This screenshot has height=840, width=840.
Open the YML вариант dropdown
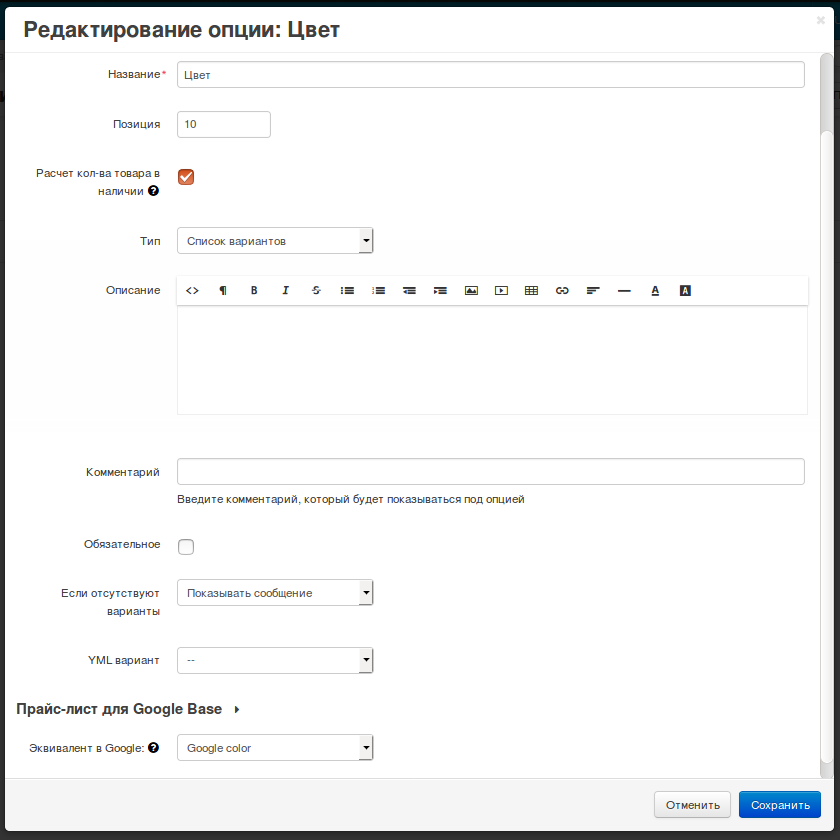click(275, 660)
